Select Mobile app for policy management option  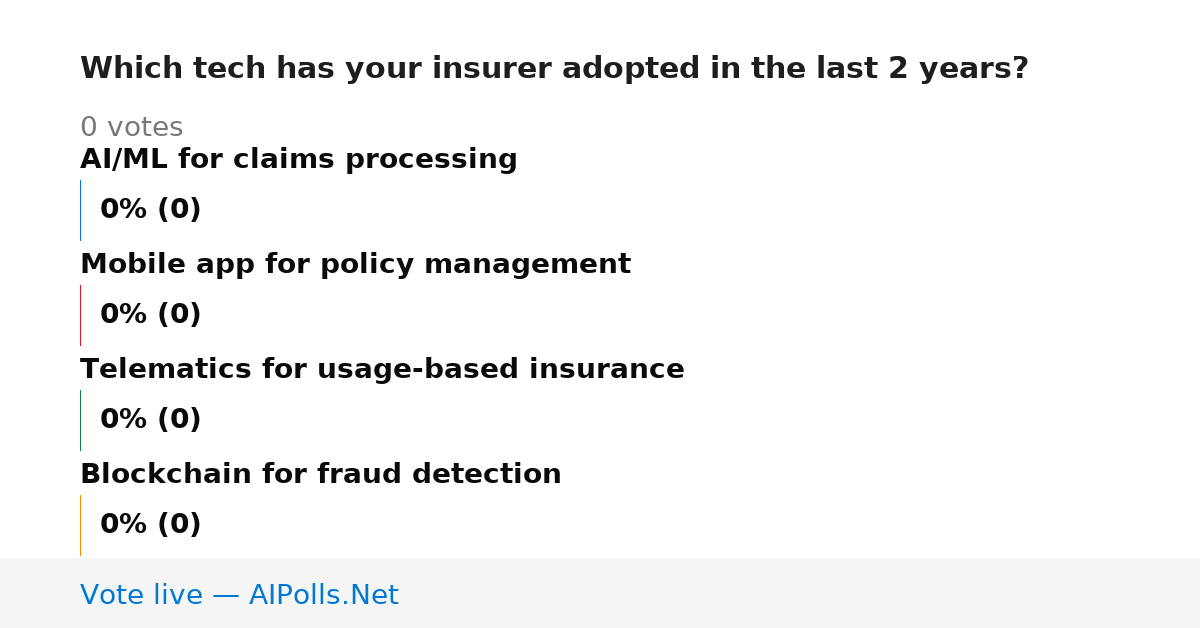(x=355, y=265)
